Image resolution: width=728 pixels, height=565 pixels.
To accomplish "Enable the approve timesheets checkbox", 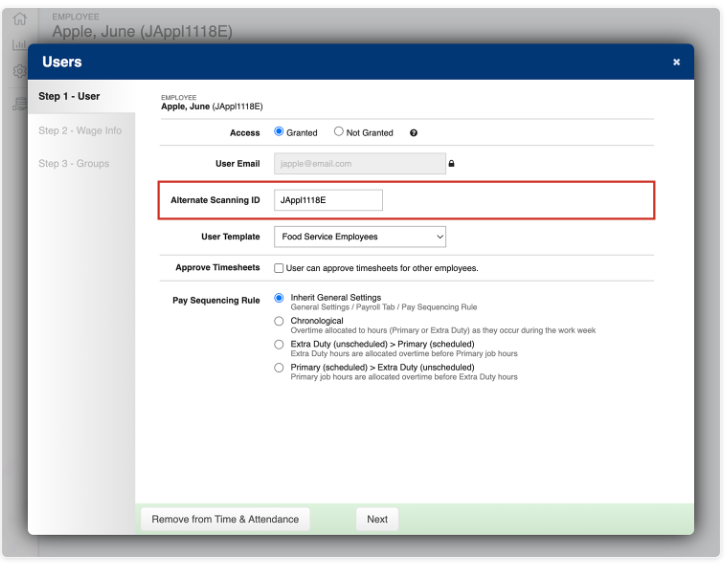I will [x=279, y=268].
